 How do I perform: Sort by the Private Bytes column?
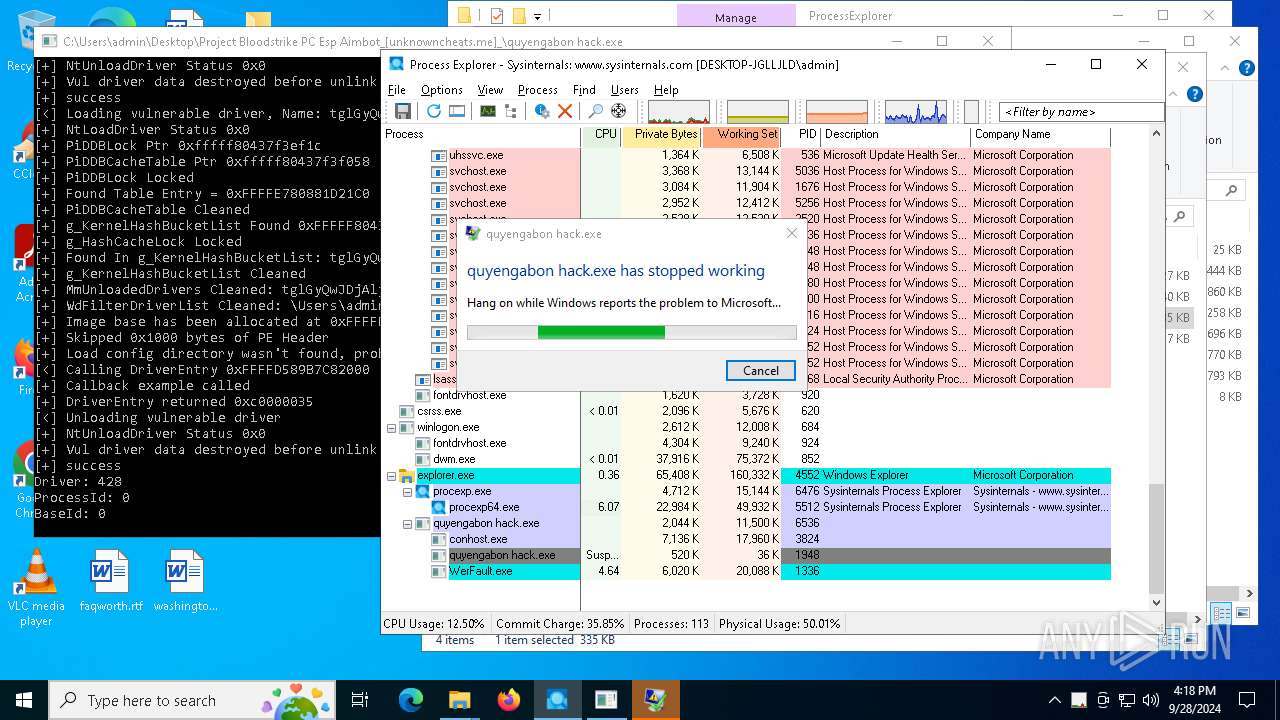662,134
